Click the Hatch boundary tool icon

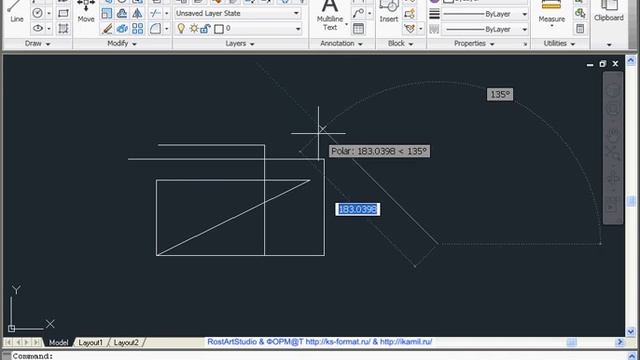63,28
